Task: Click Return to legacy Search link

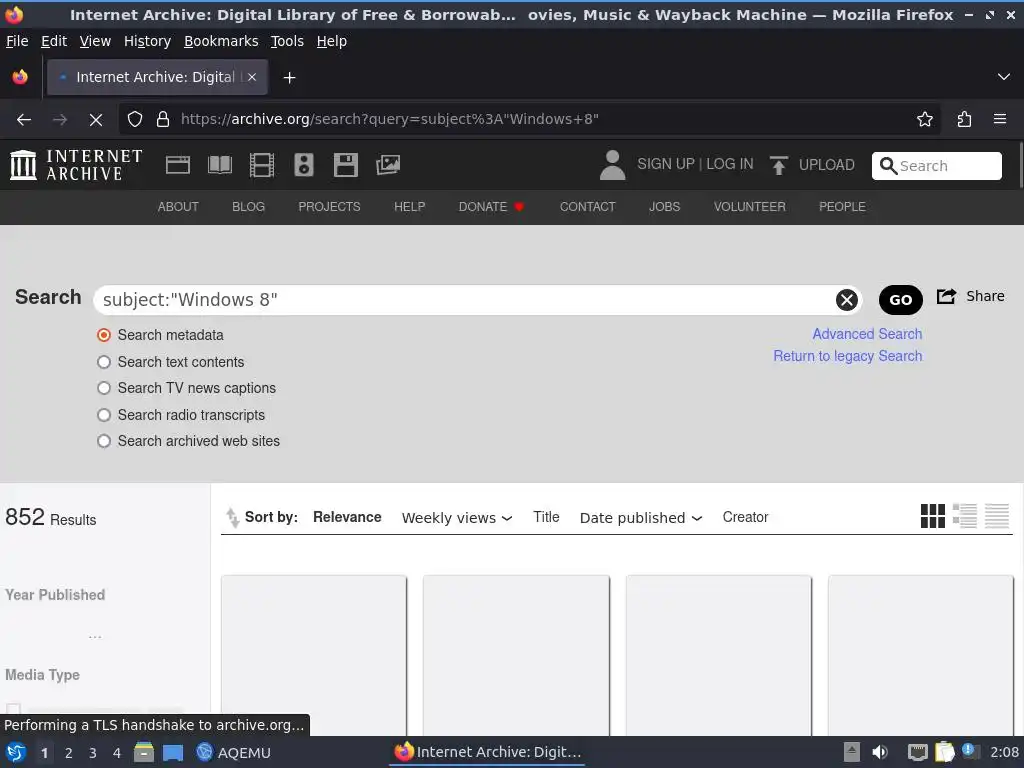Action: pyautogui.click(x=848, y=356)
